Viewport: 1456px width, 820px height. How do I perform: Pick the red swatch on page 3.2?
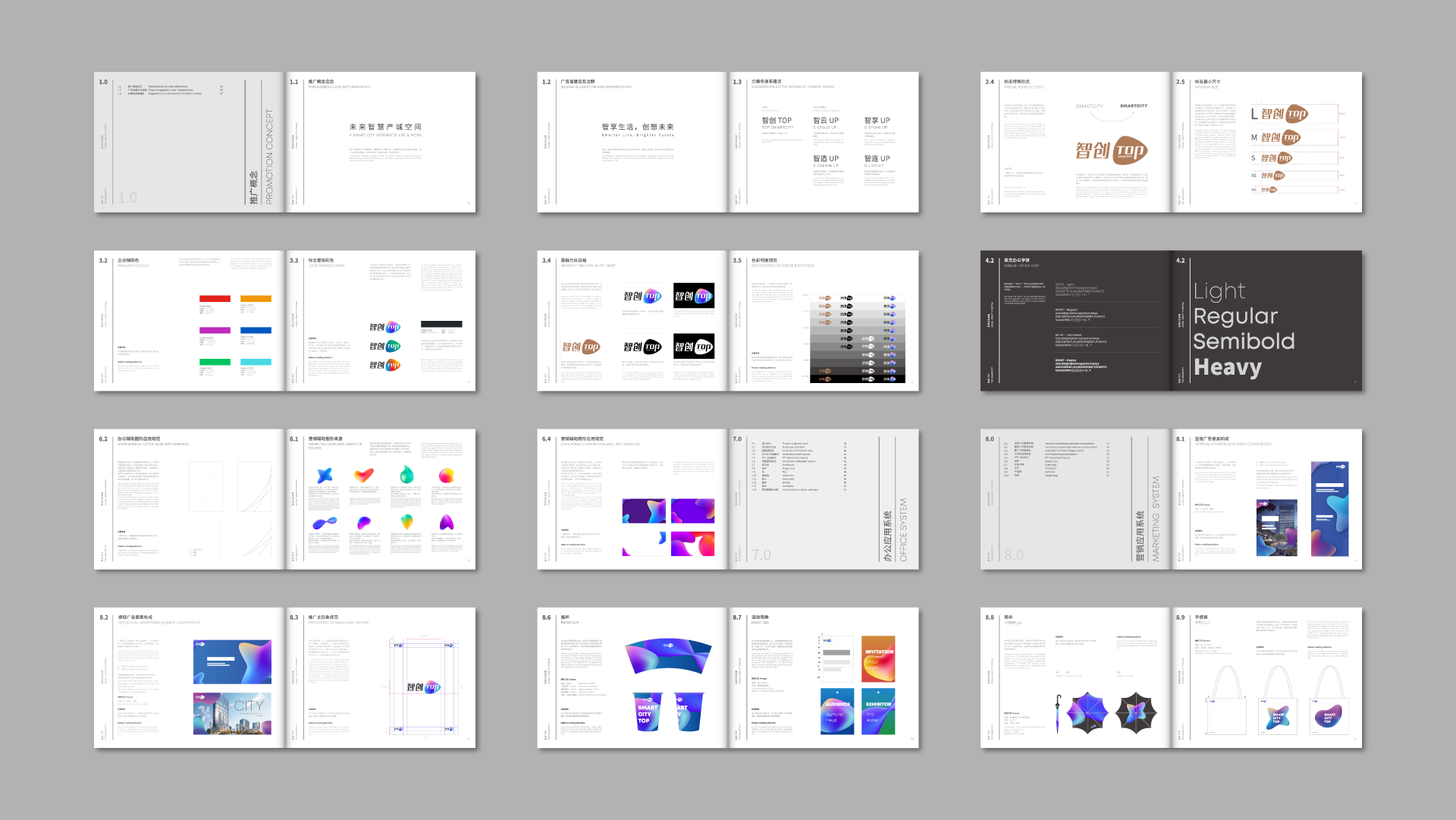[x=215, y=299]
